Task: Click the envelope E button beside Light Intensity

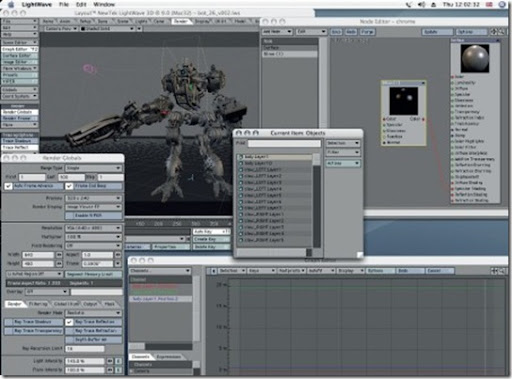Action: (118, 361)
